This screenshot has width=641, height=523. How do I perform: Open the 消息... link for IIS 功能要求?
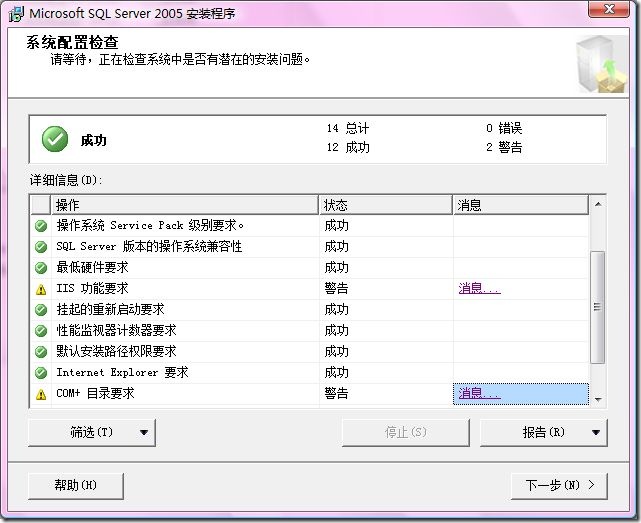(x=480, y=288)
